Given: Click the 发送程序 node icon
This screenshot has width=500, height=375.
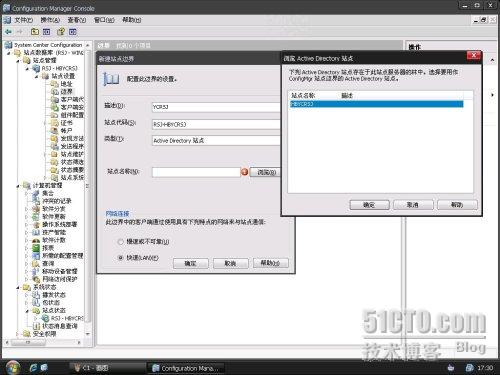Looking at the screenshot, I should click(55, 146).
